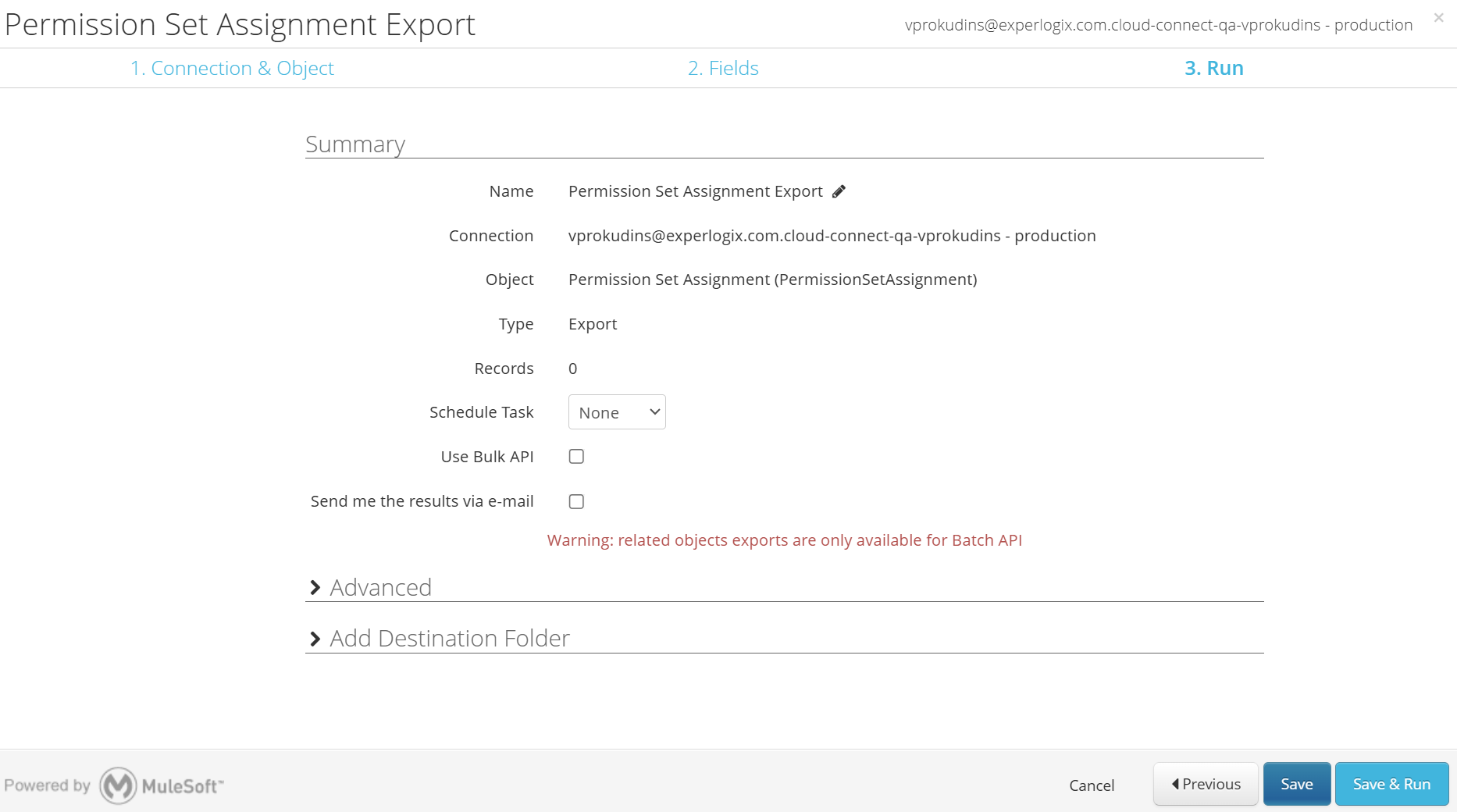Screen dimensions: 1457x812
Task: Click the pencil icon to edit task name
Action: click(839, 191)
